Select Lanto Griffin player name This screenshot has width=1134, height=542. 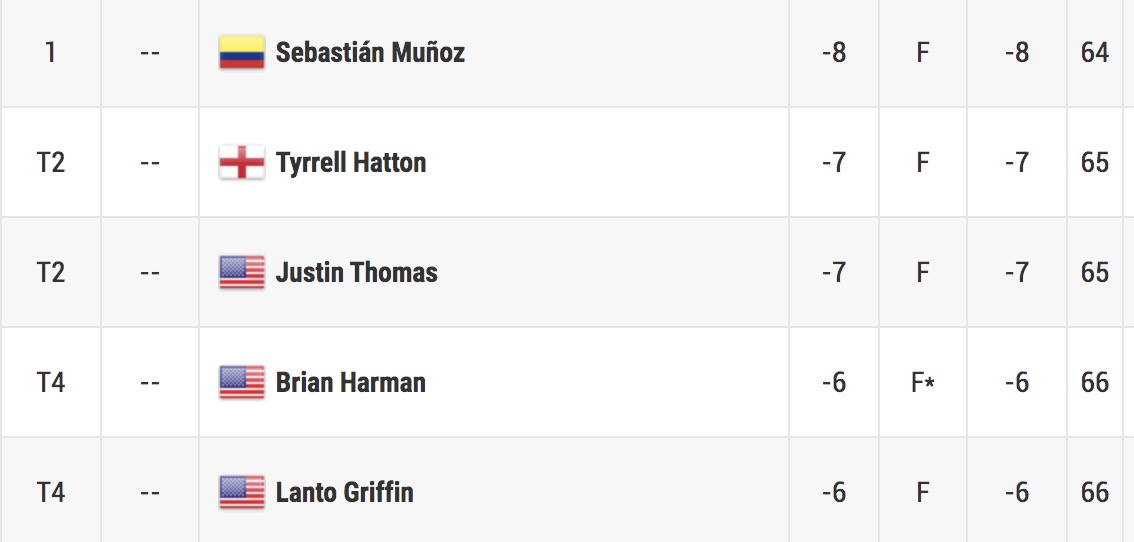(x=345, y=492)
